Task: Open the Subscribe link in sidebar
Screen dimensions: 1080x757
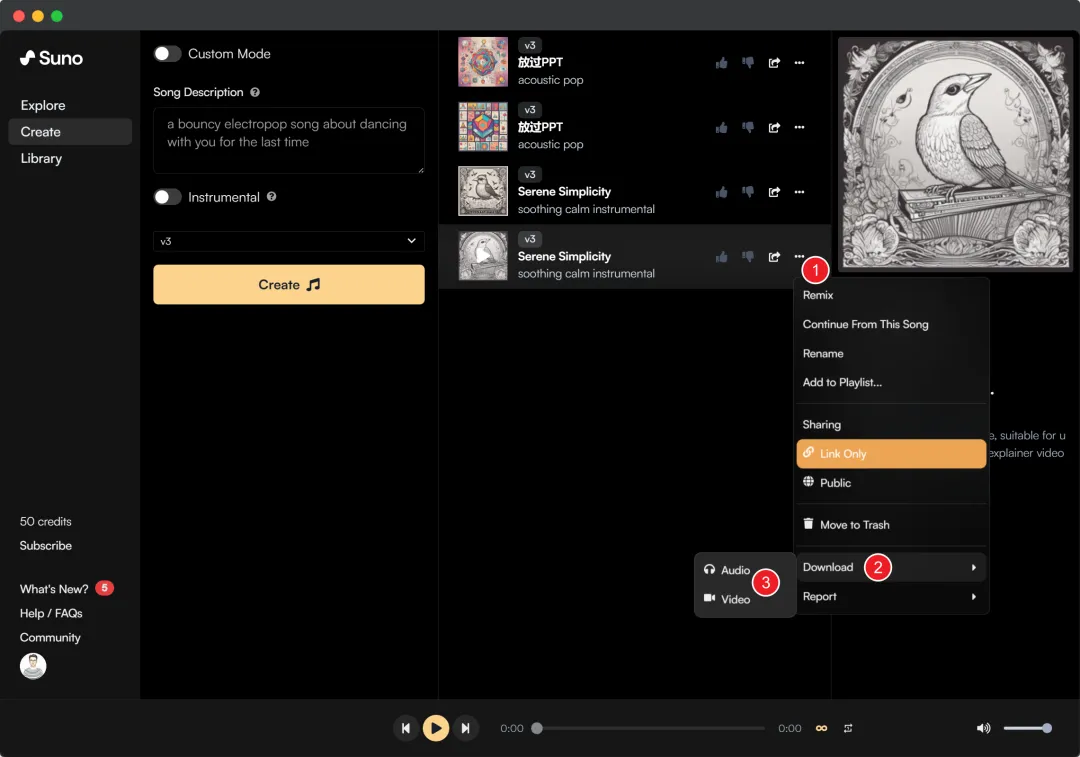Action: click(x=46, y=546)
